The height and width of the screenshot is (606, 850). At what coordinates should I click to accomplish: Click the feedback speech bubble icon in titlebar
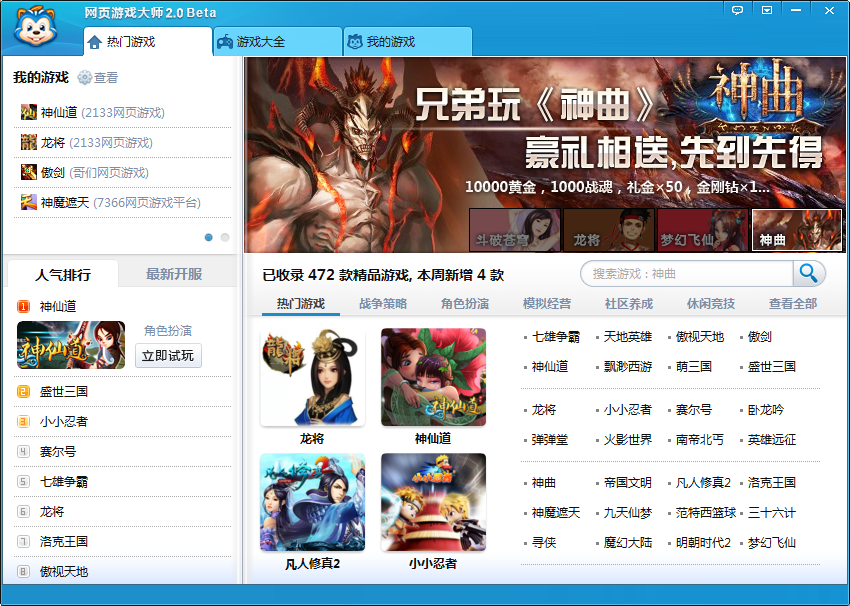[x=738, y=10]
